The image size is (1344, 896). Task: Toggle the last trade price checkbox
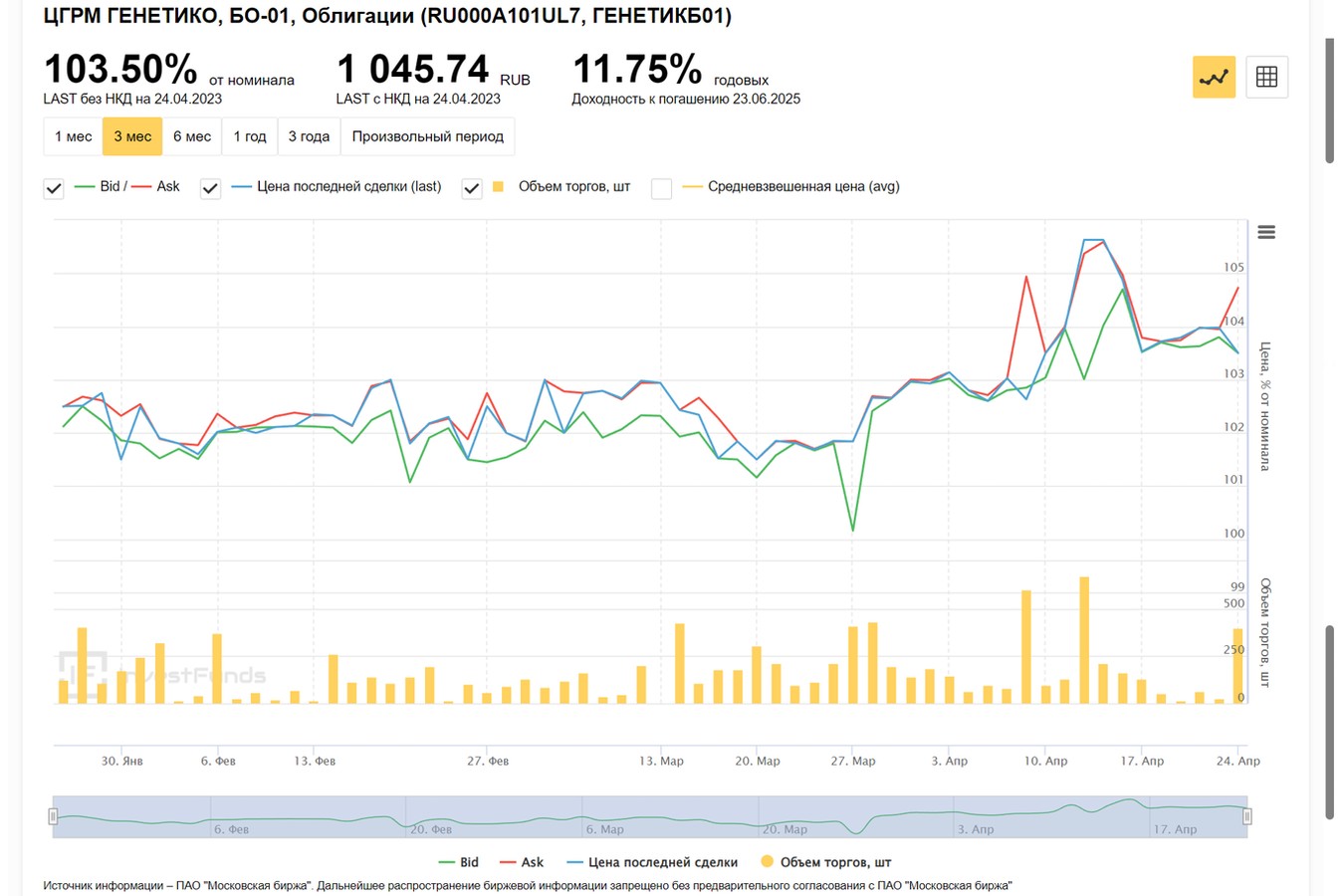(x=210, y=188)
